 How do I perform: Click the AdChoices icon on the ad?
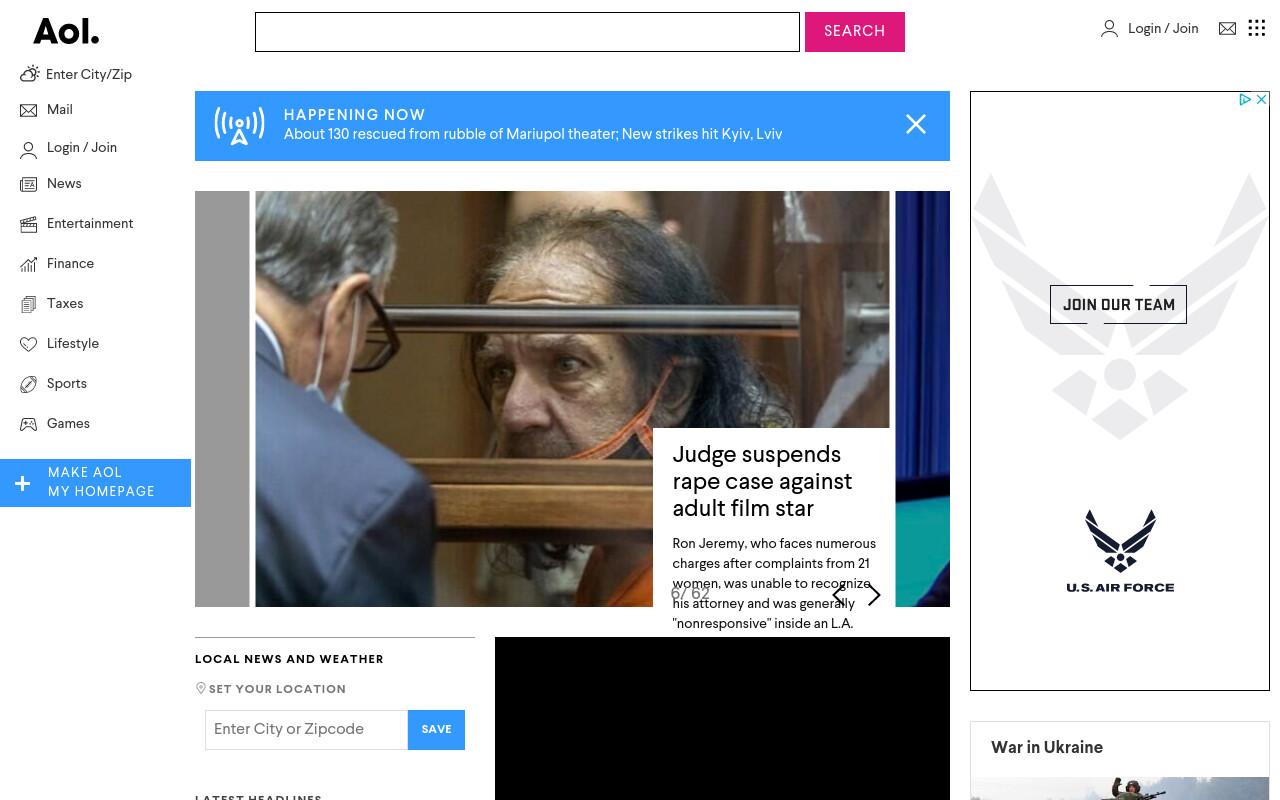tap(1245, 99)
